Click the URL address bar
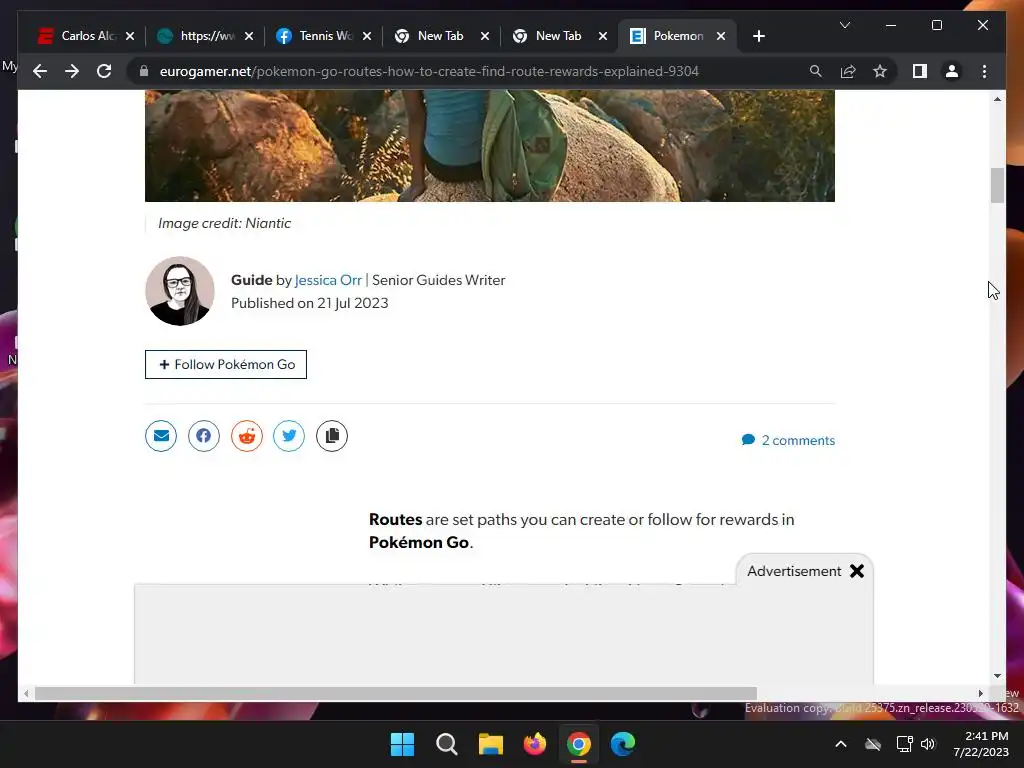The width and height of the screenshot is (1024, 768). tap(429, 71)
